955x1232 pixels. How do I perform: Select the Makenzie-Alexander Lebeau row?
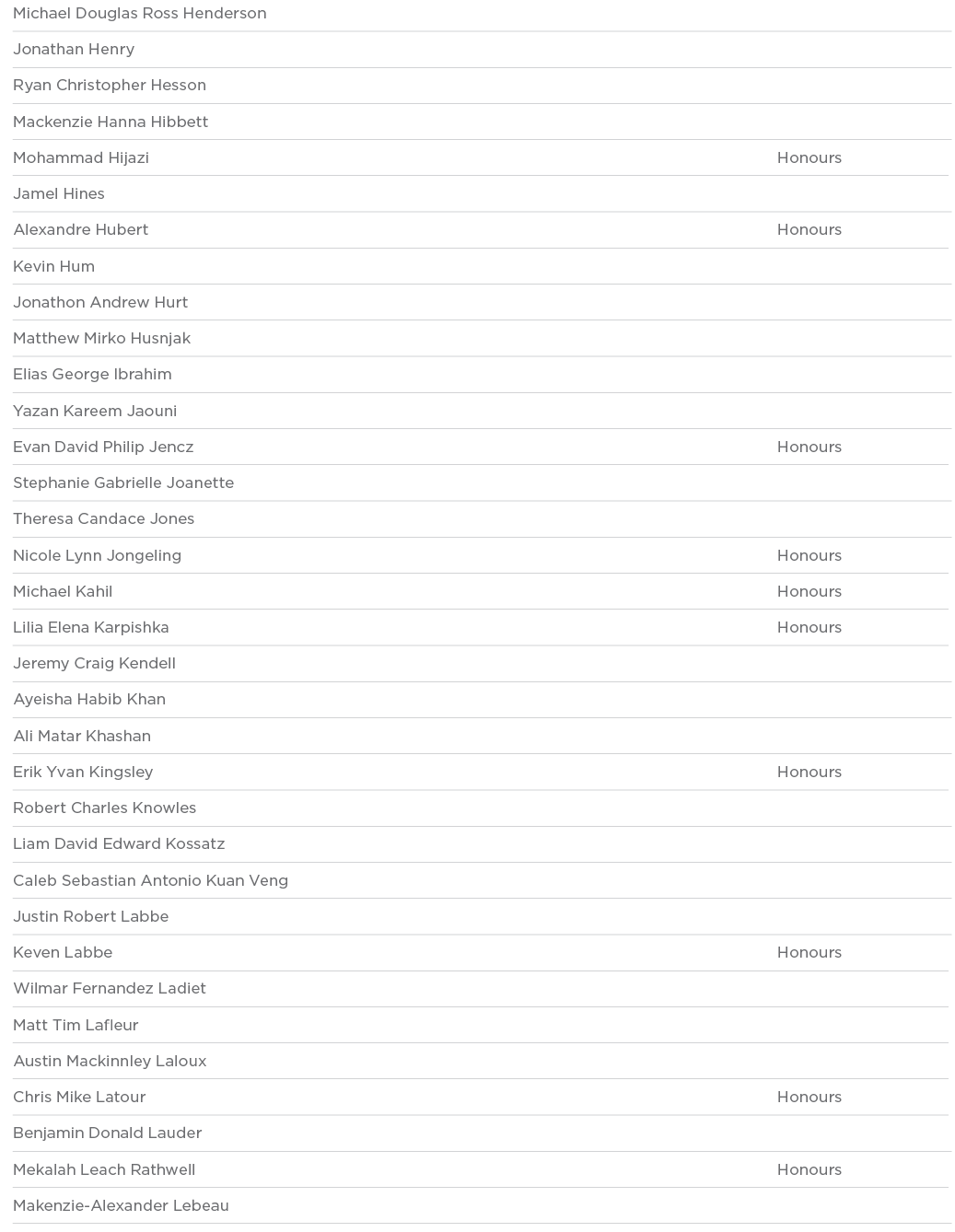pyautogui.click(x=121, y=1205)
